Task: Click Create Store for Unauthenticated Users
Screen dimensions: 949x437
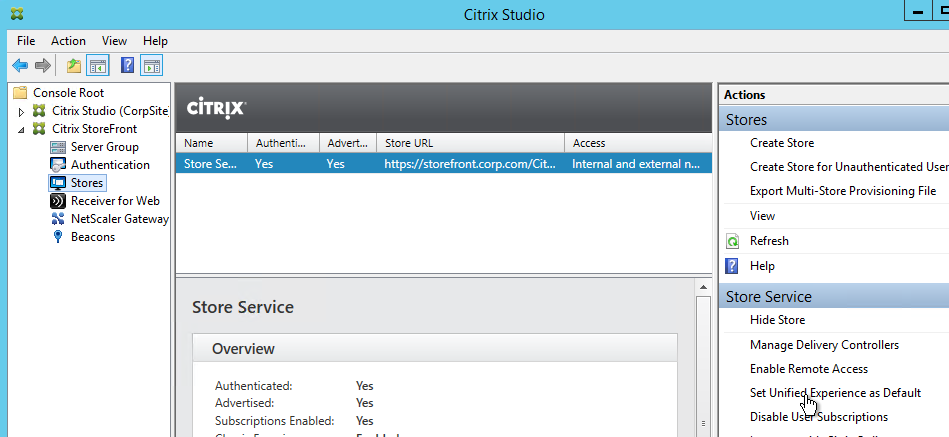Action: [x=849, y=166]
